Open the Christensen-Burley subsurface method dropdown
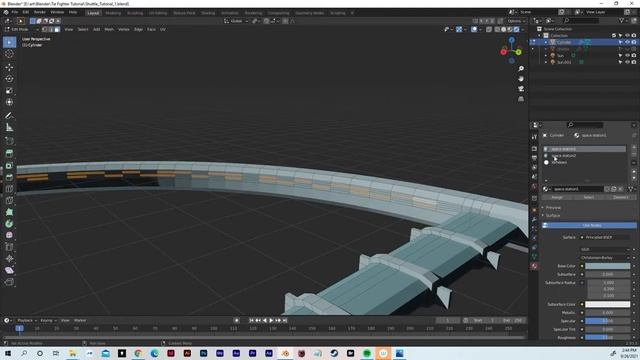 tap(604, 258)
